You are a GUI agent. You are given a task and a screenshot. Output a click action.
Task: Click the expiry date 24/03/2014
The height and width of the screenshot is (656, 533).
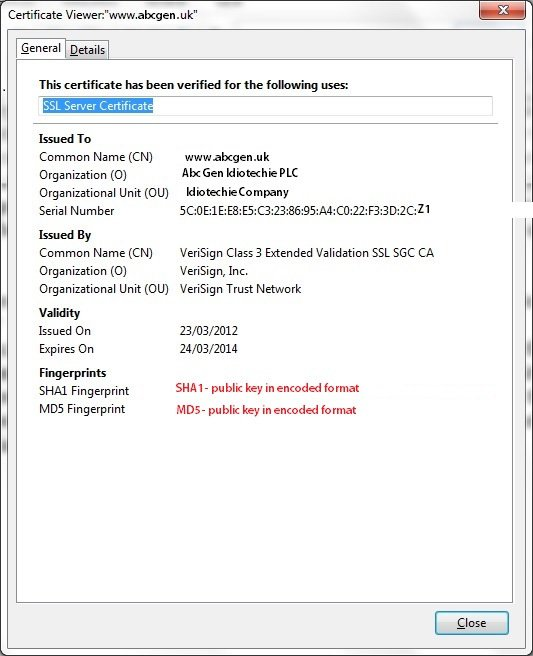coord(208,348)
